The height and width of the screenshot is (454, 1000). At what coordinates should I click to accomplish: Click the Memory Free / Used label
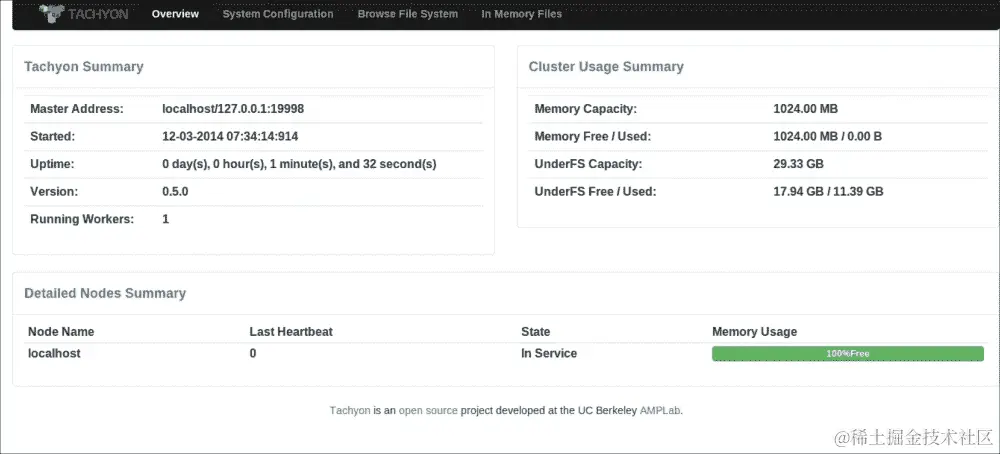(592, 136)
